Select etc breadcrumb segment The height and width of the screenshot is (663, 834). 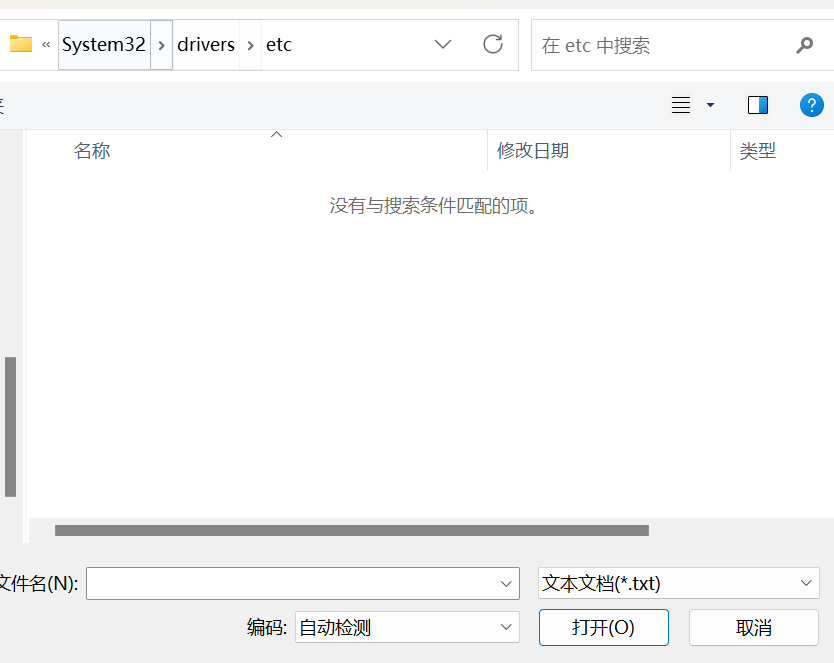tap(279, 45)
